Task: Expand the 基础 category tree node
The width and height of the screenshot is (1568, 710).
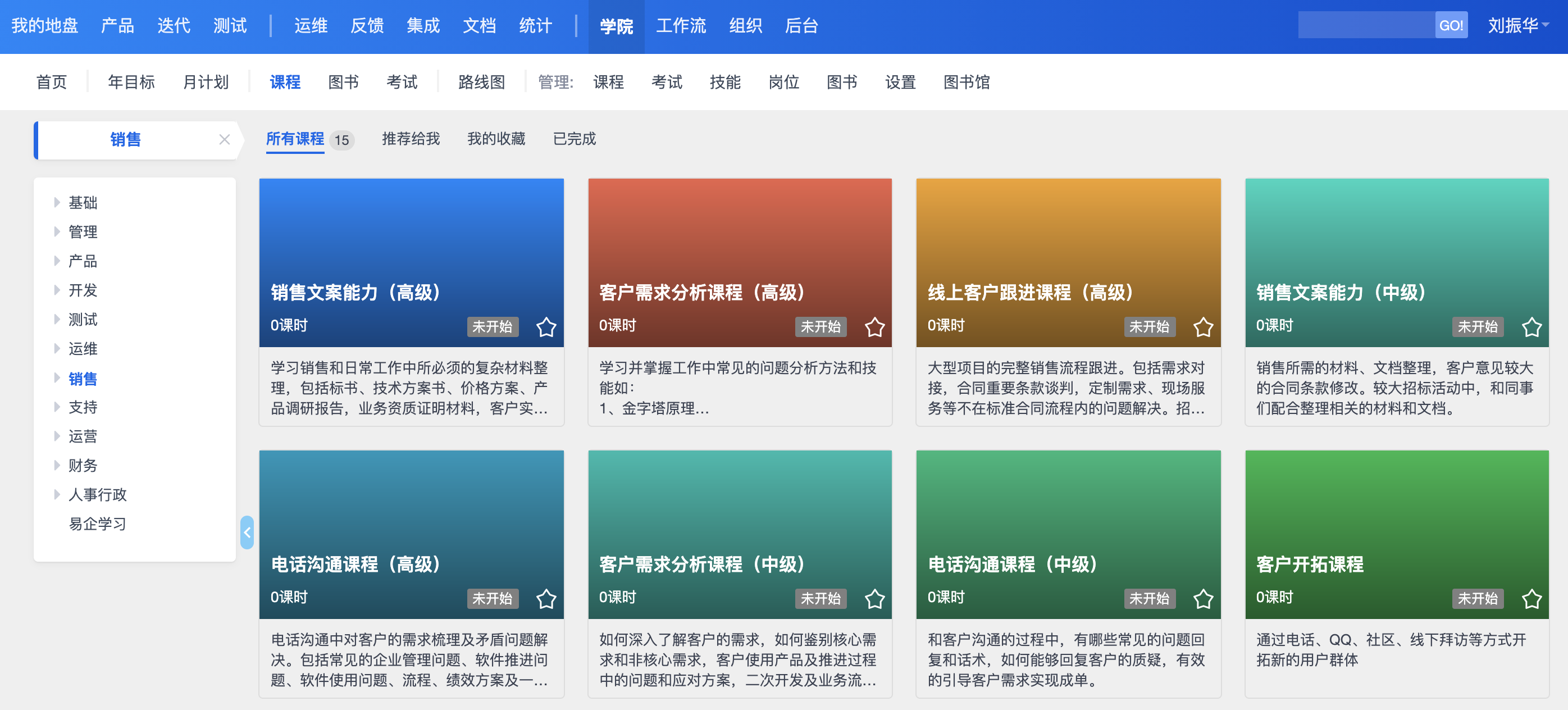Action: coord(57,202)
